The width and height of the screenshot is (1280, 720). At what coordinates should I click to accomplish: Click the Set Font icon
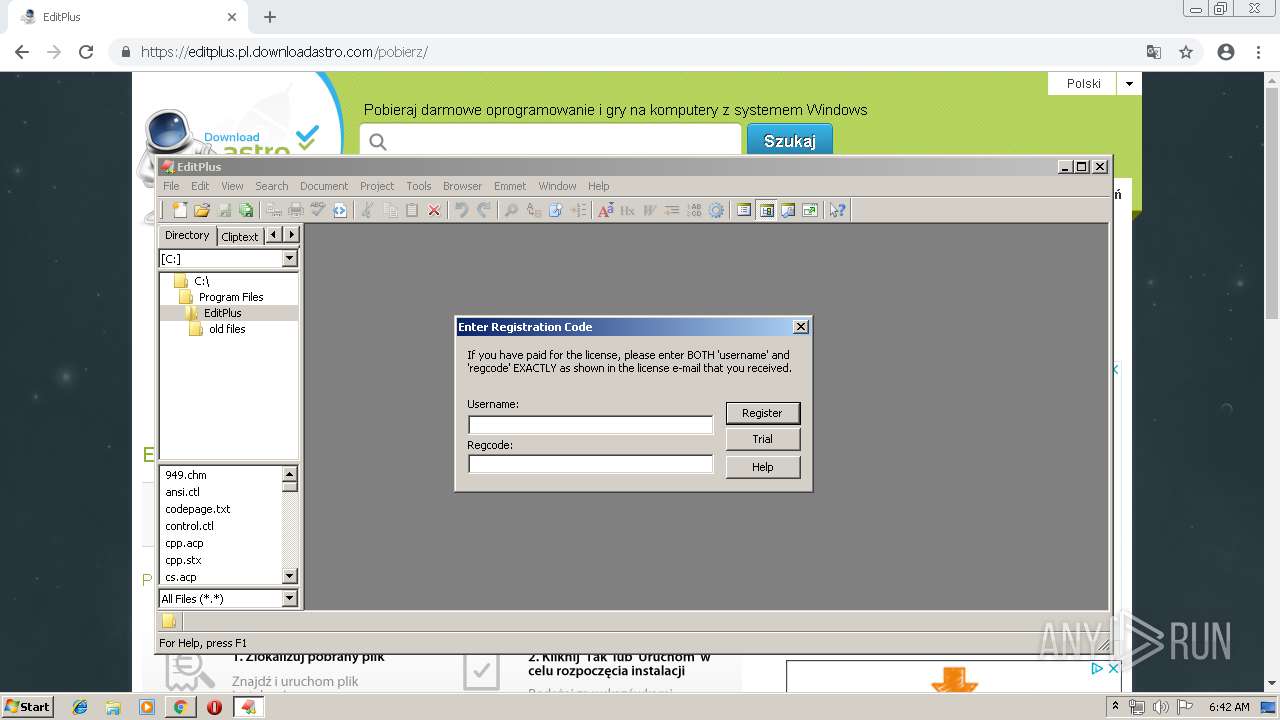click(606, 210)
